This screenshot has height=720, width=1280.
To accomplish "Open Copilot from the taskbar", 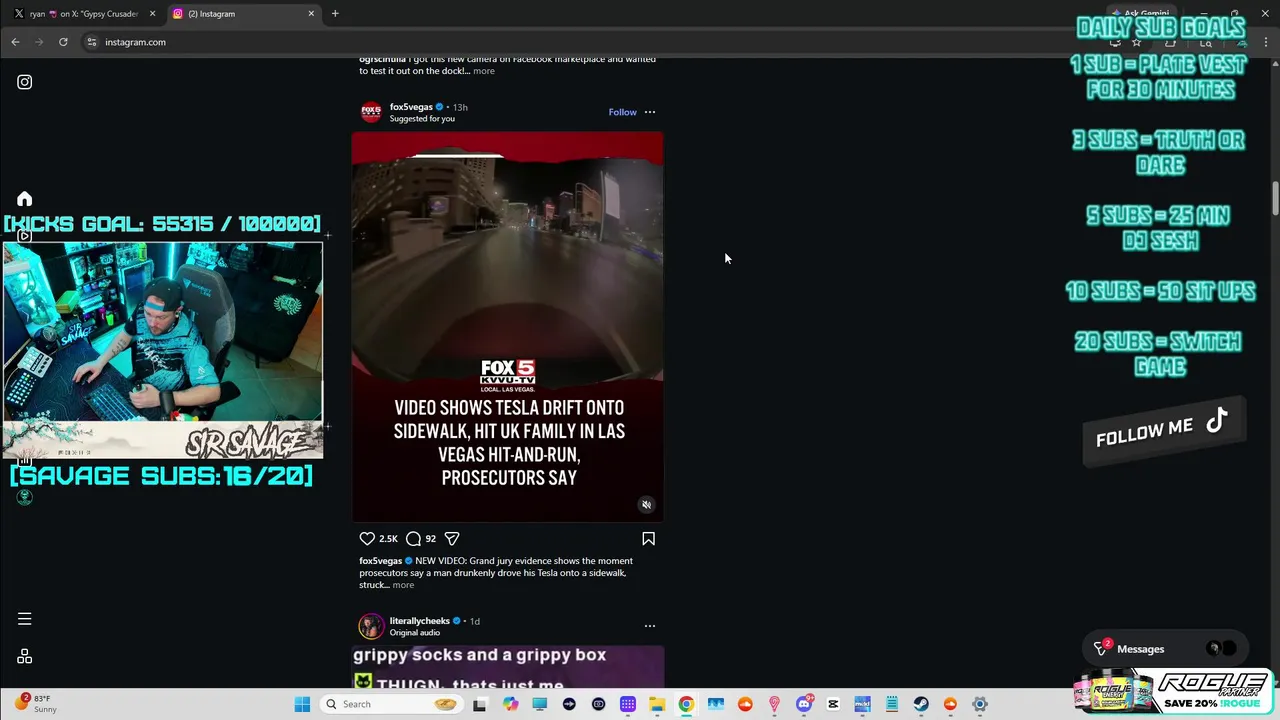I will click(511, 704).
